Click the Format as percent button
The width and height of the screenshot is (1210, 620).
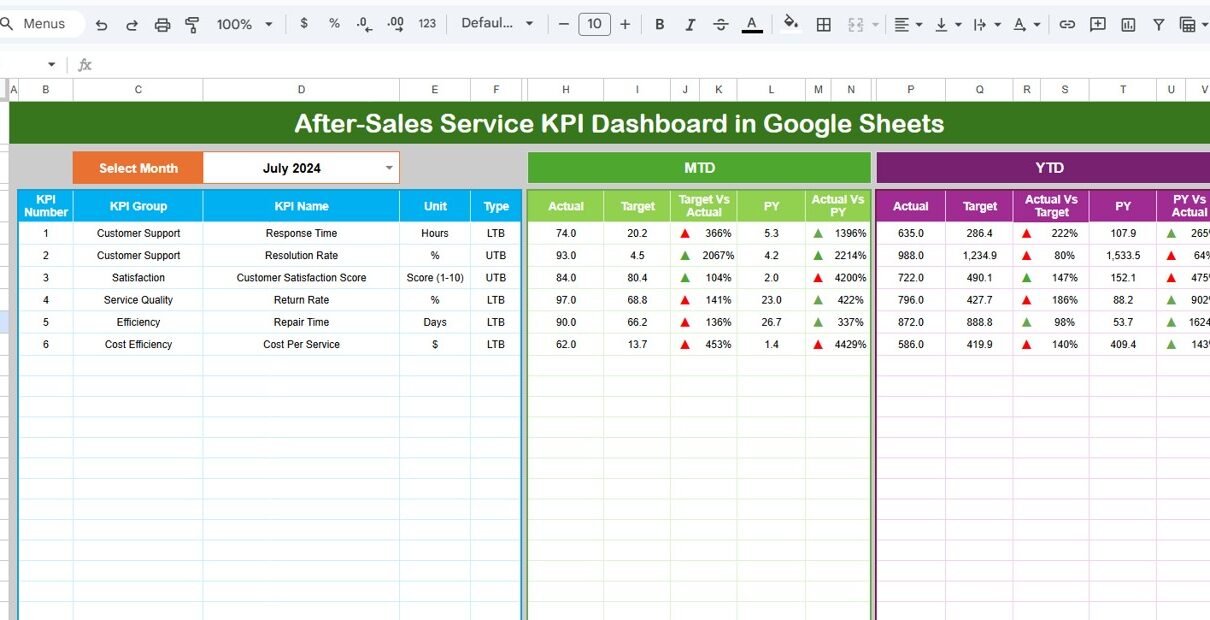tap(334, 24)
